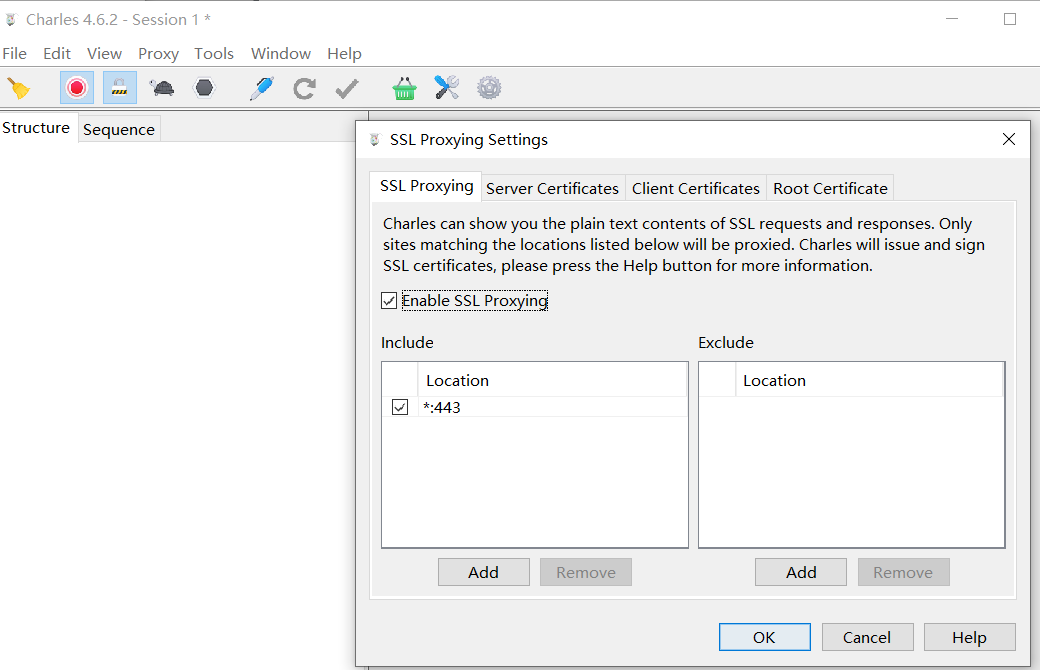Viewport: 1040px width, 670px height.
Task: Close the SSL Proxying Settings dialog
Action: [1008, 139]
